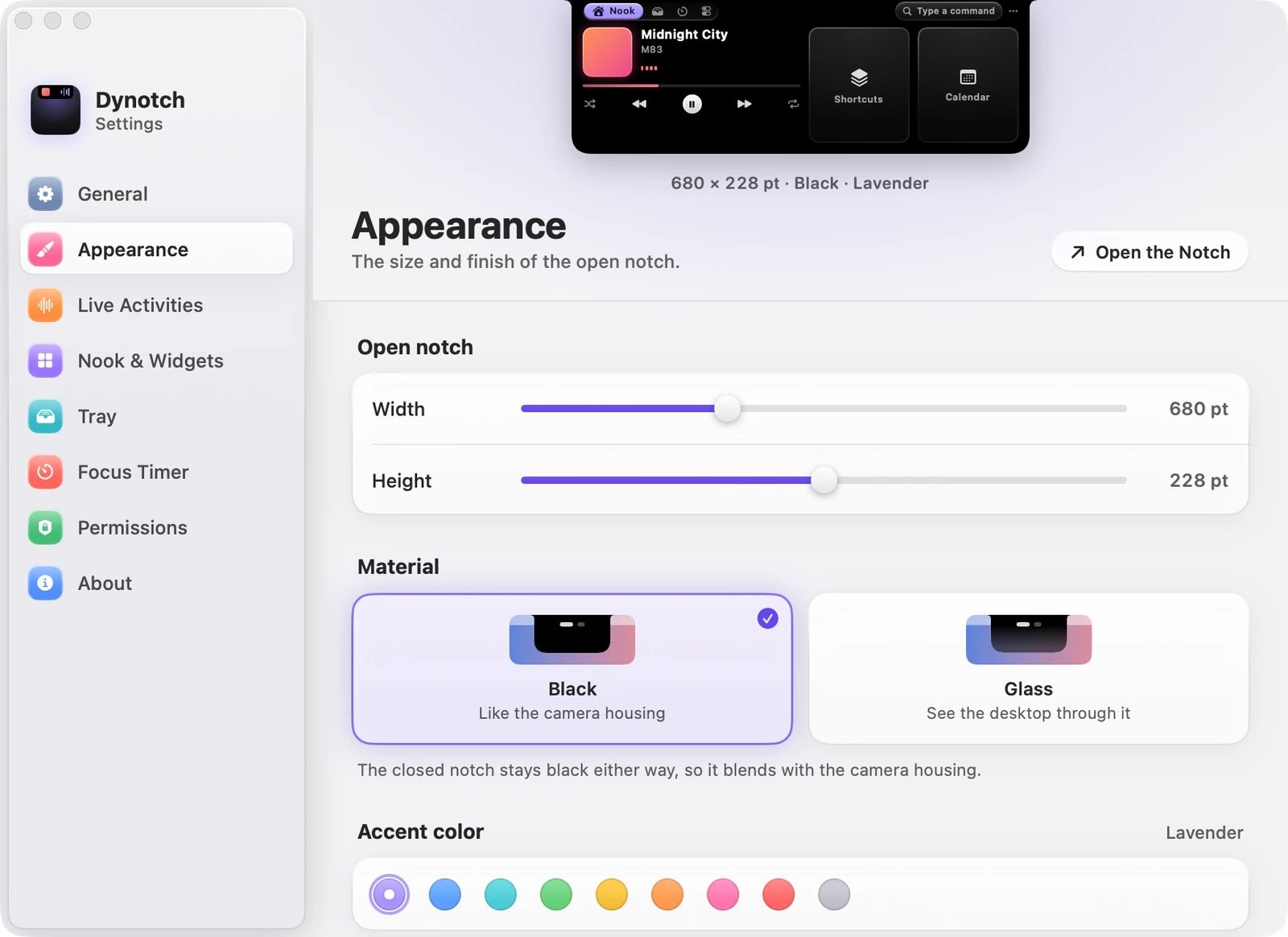Click the Type a command search field
The width and height of the screenshot is (1288, 937).
click(948, 11)
